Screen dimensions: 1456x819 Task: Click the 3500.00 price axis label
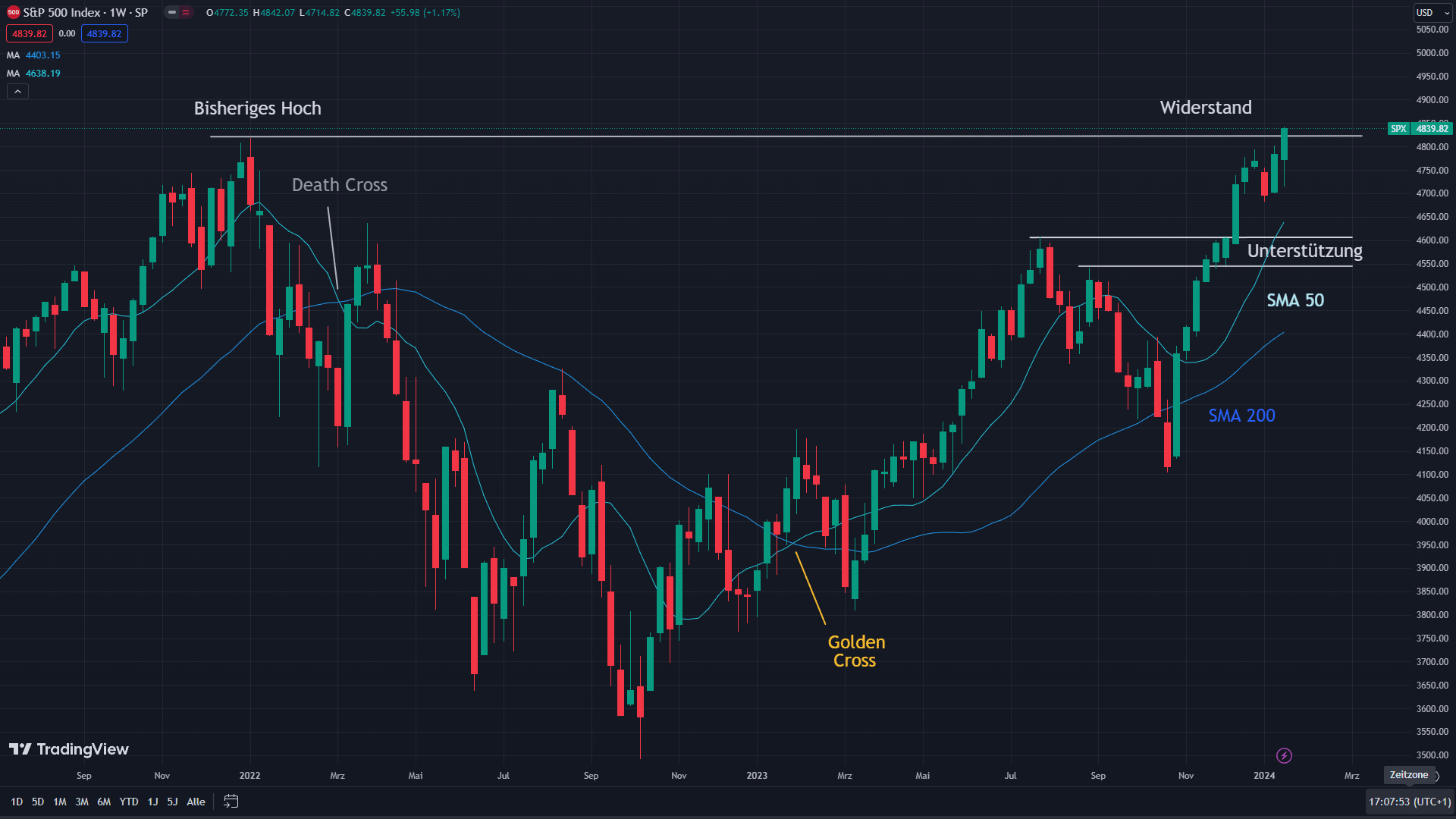1432,755
